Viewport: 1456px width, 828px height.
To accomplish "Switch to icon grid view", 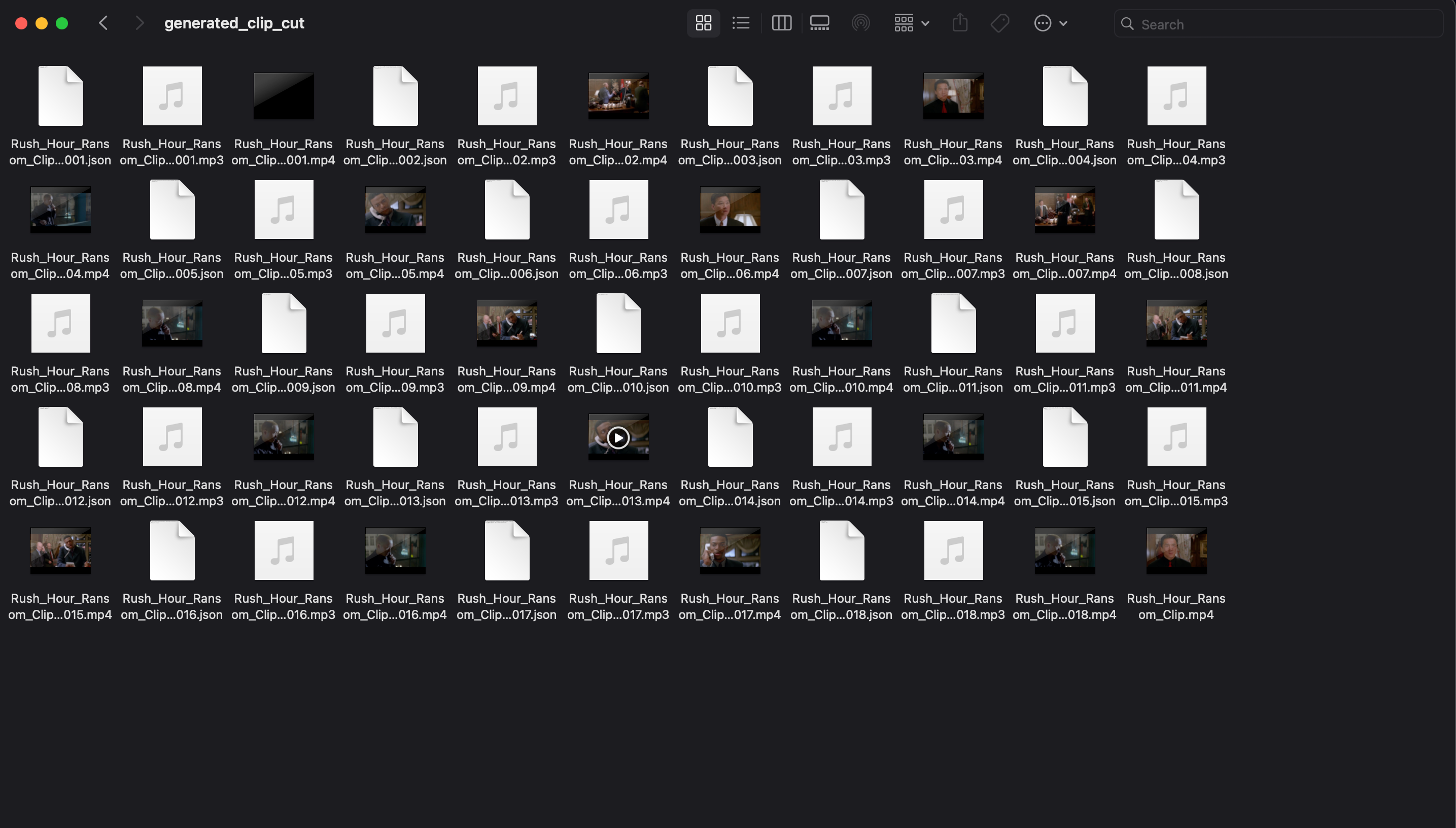I will point(703,23).
